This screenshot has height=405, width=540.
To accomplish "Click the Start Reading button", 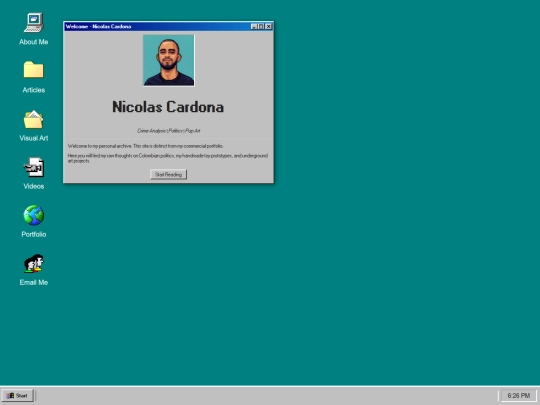I will (x=168, y=175).
